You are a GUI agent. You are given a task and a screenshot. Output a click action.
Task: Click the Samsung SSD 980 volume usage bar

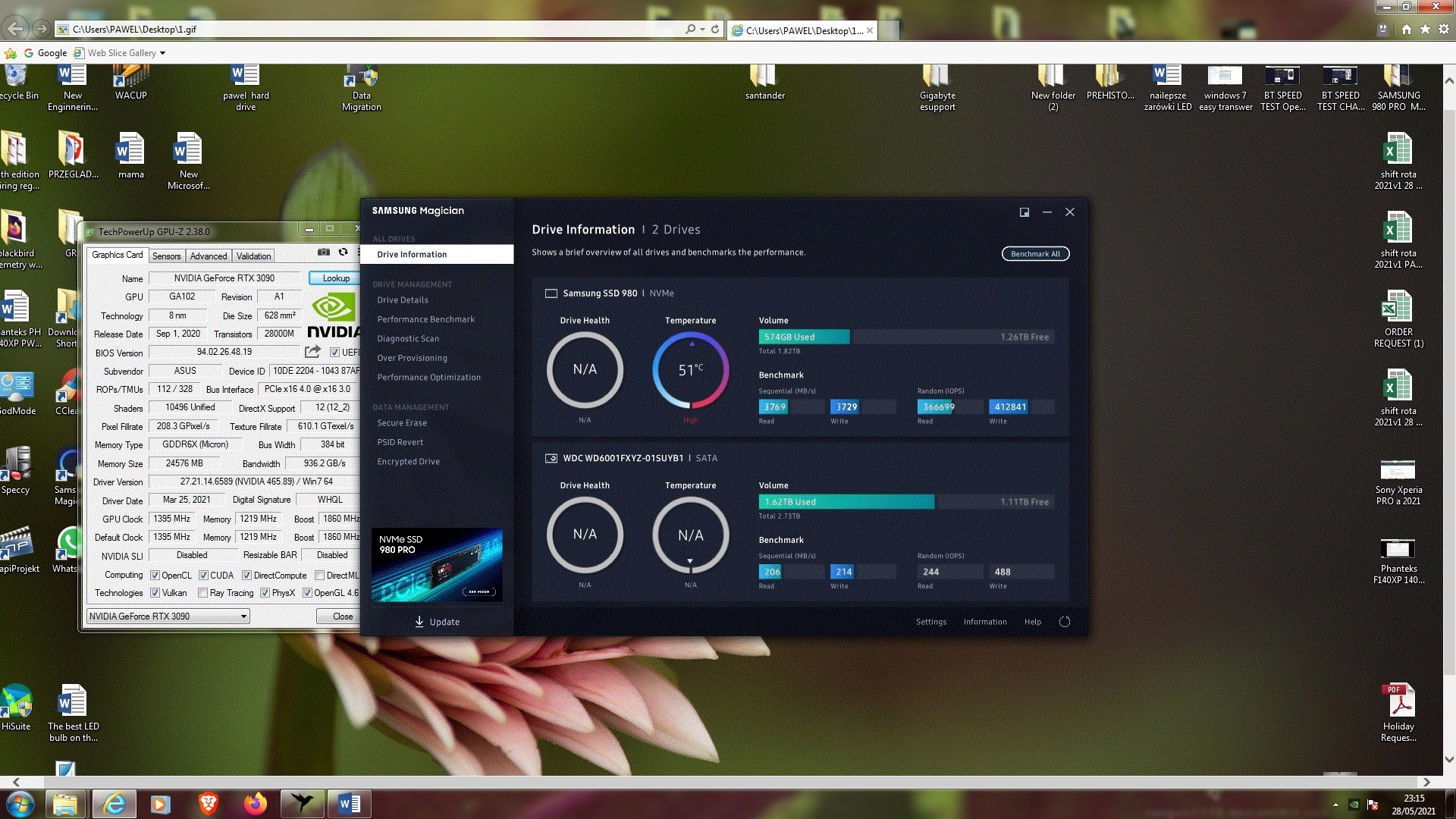point(906,337)
